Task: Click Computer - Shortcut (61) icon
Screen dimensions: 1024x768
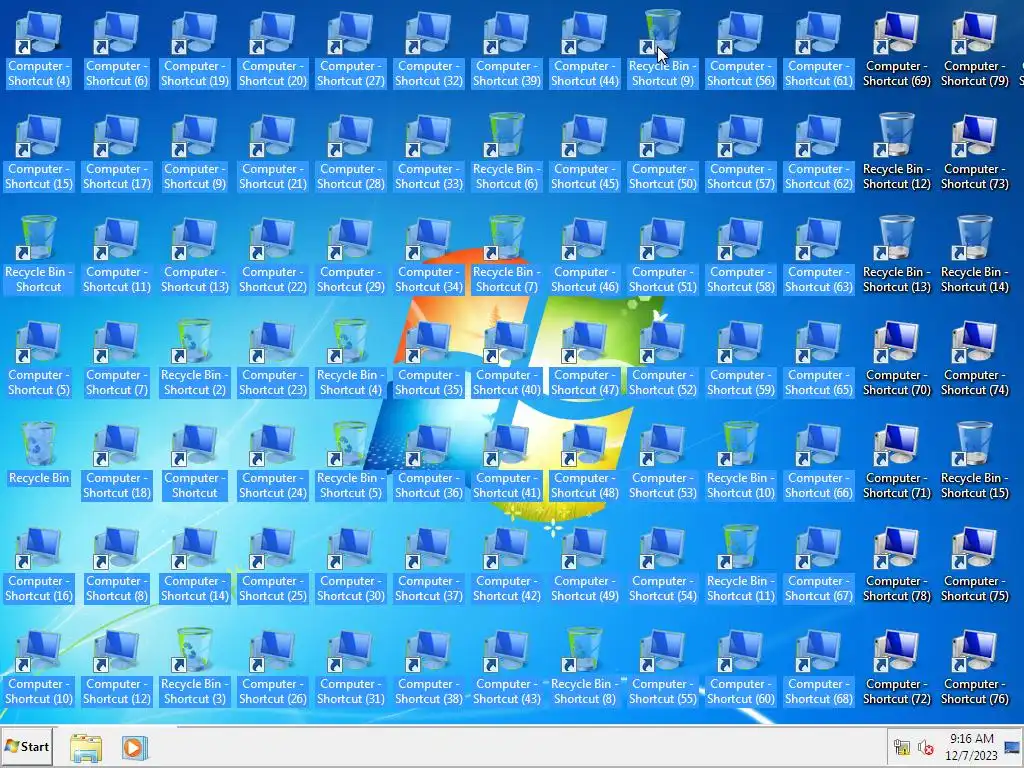Action: coord(818,50)
